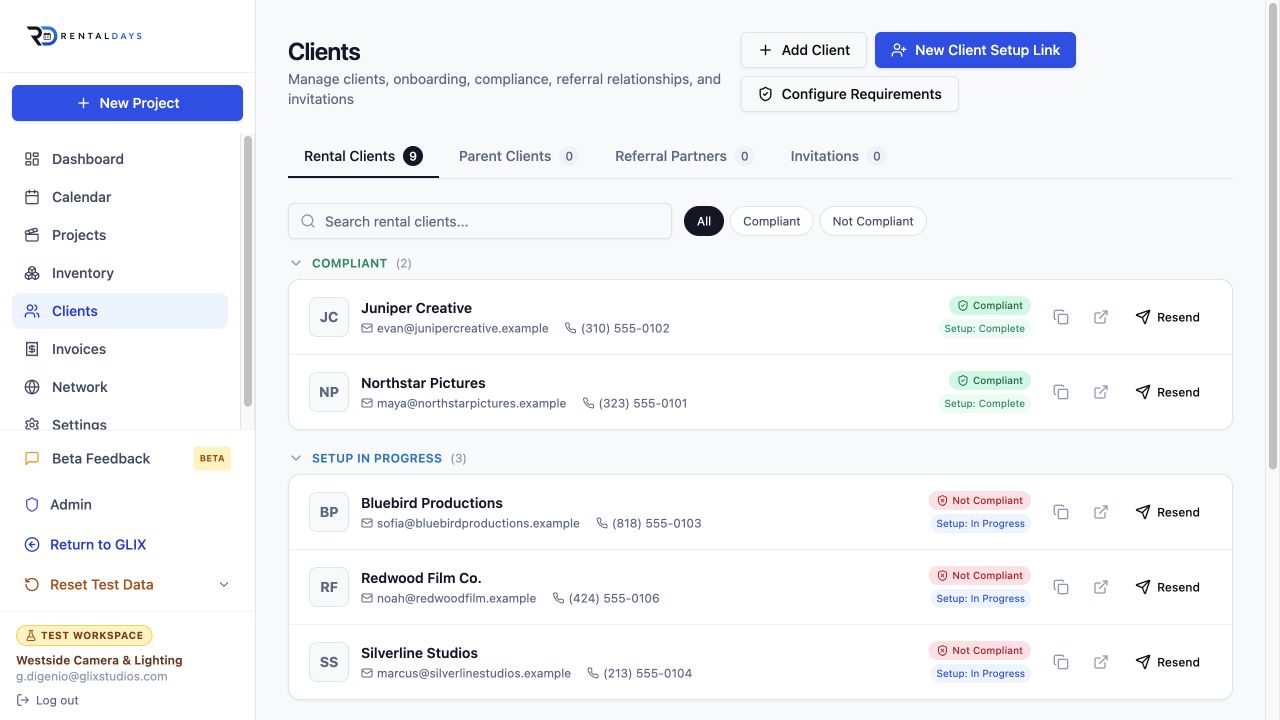1280x720 pixels.
Task: Click the Compliant badge on Northstar Pictures
Action: click(x=990, y=381)
